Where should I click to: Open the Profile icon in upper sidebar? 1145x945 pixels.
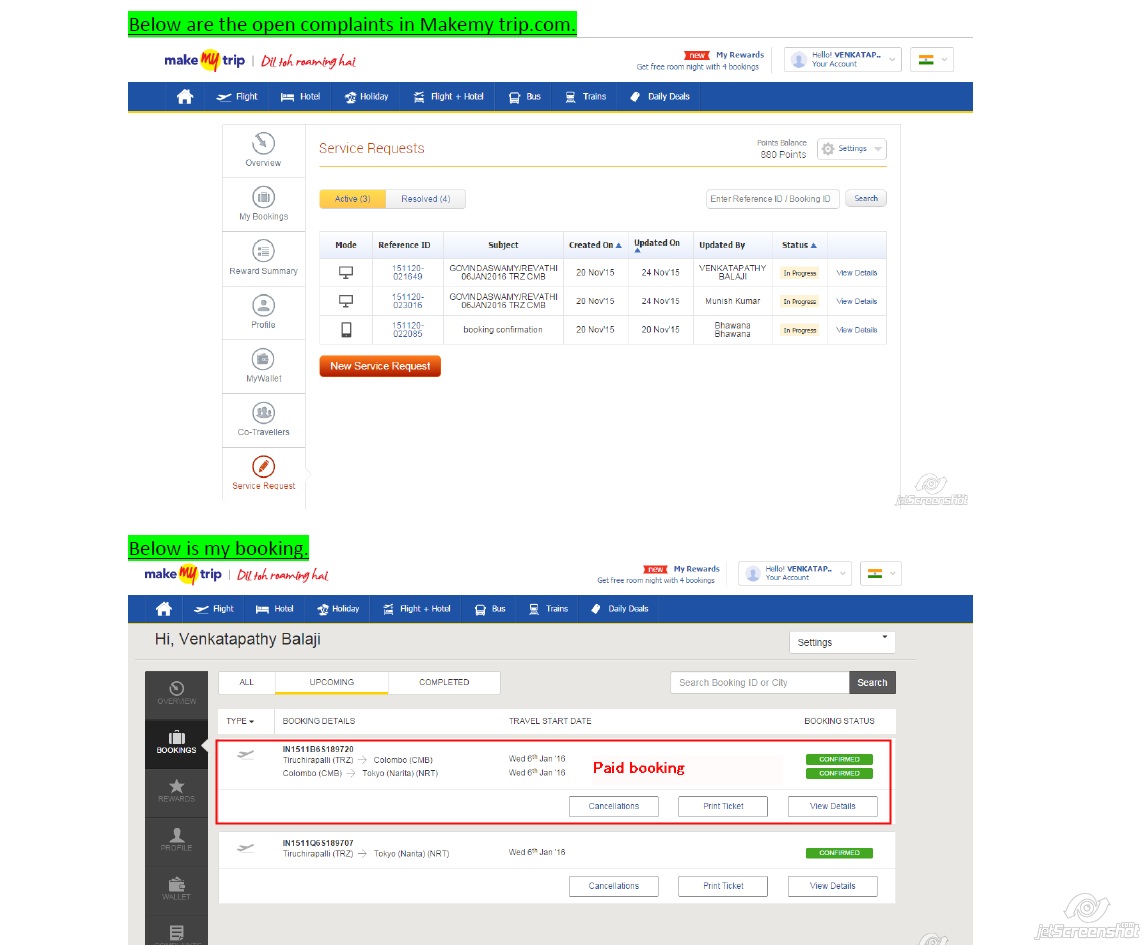(x=263, y=305)
